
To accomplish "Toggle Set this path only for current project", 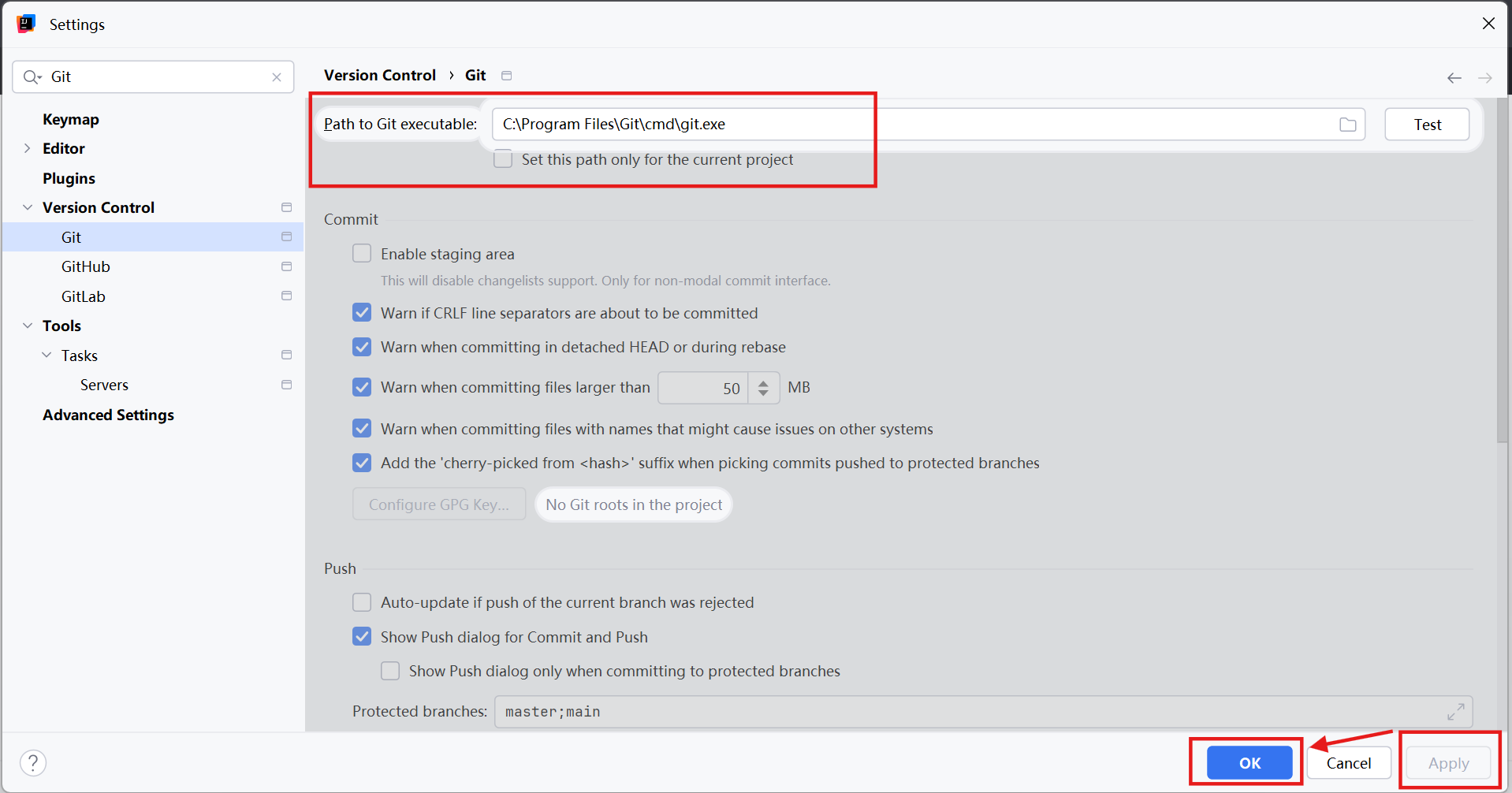I will point(503,159).
